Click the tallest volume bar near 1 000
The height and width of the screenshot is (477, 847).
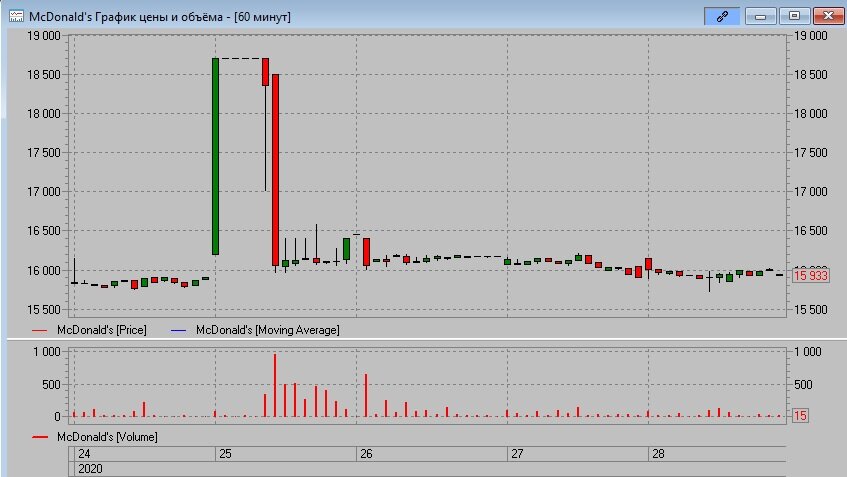[x=275, y=385]
